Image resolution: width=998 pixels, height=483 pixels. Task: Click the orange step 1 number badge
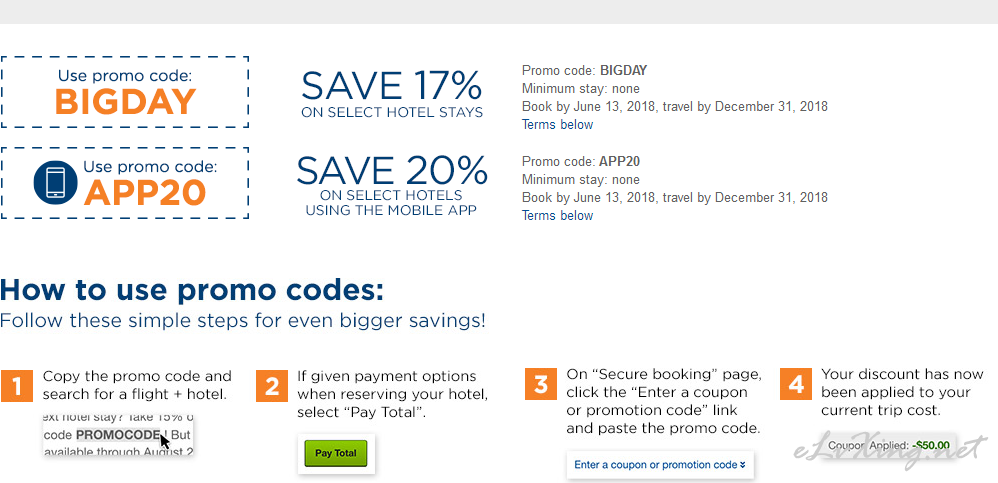17,386
